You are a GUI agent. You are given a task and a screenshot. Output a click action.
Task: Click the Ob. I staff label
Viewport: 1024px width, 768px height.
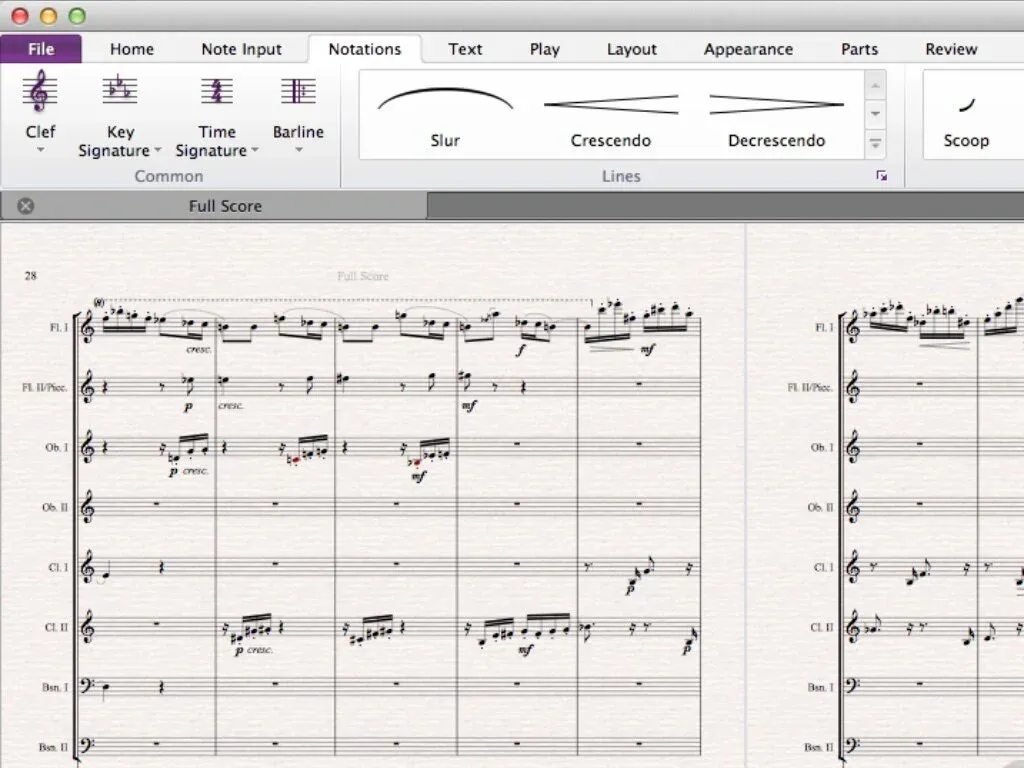pyautogui.click(x=57, y=447)
